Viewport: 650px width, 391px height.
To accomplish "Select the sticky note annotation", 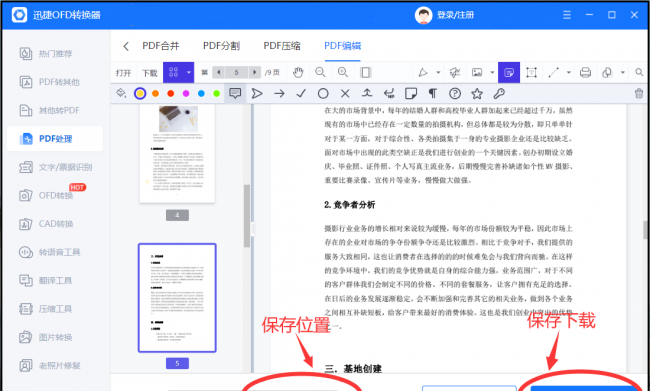I will tap(410, 94).
